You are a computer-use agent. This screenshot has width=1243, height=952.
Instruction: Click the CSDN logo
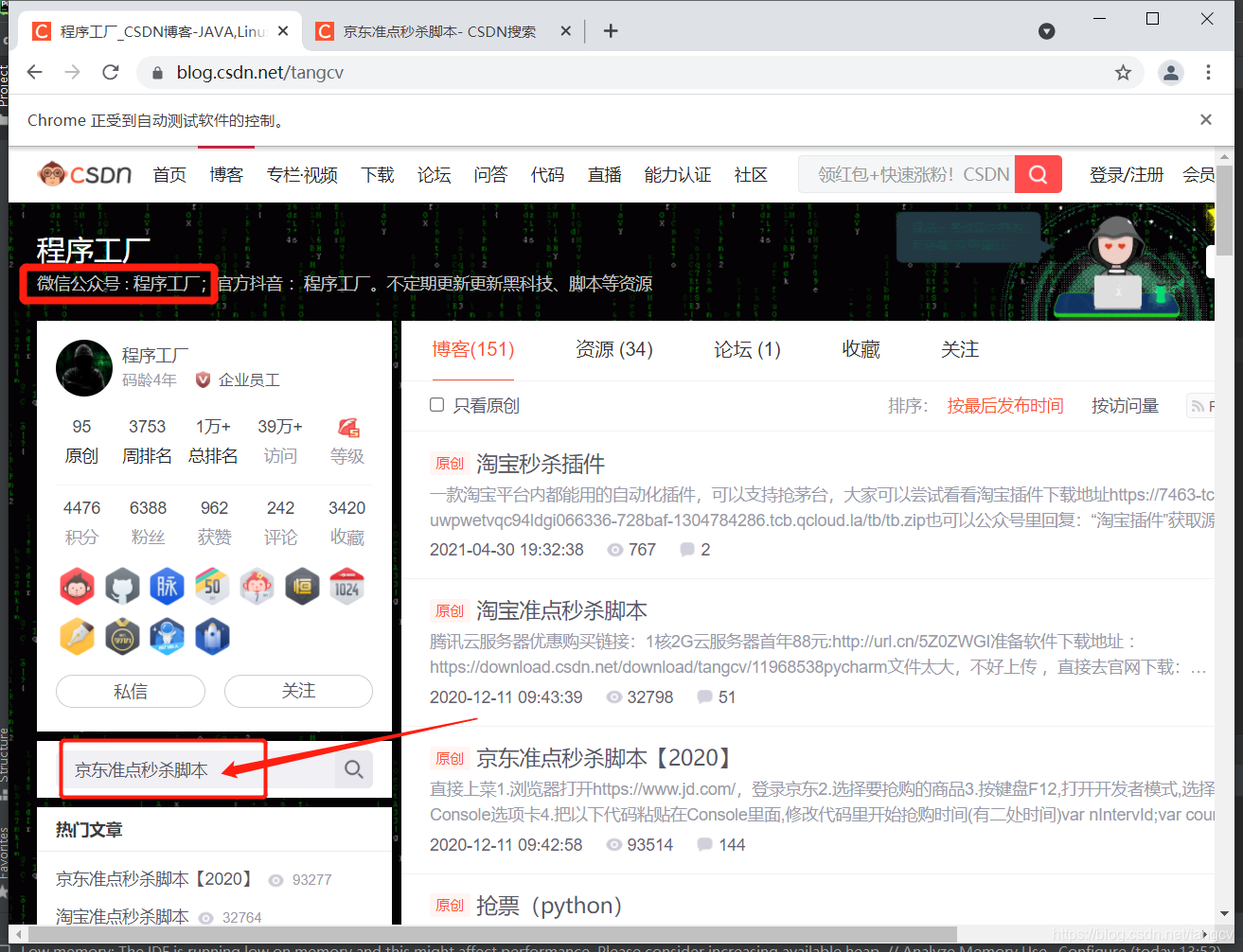tap(84, 174)
